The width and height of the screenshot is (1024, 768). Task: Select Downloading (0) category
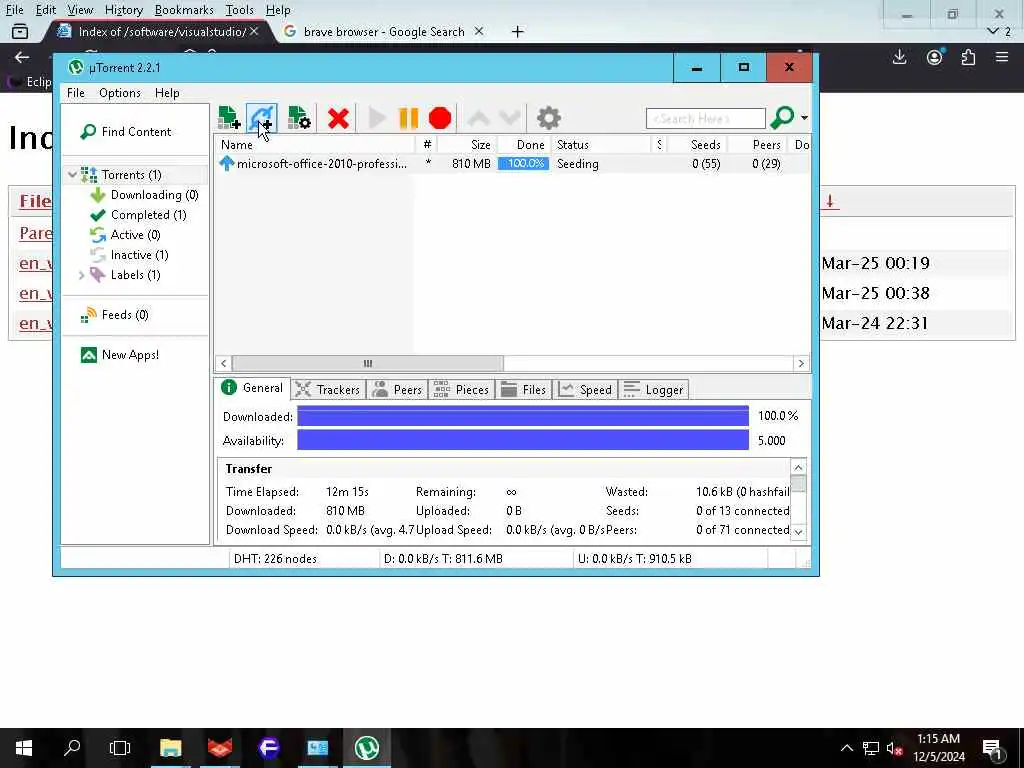tap(144, 195)
